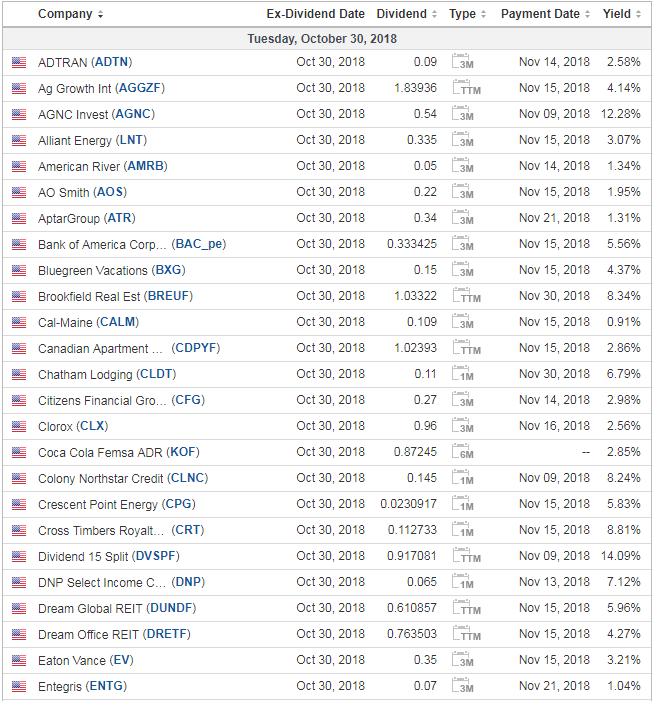
Task: Click the TTM type icon for Brookfield Real Est
Action: point(466,296)
